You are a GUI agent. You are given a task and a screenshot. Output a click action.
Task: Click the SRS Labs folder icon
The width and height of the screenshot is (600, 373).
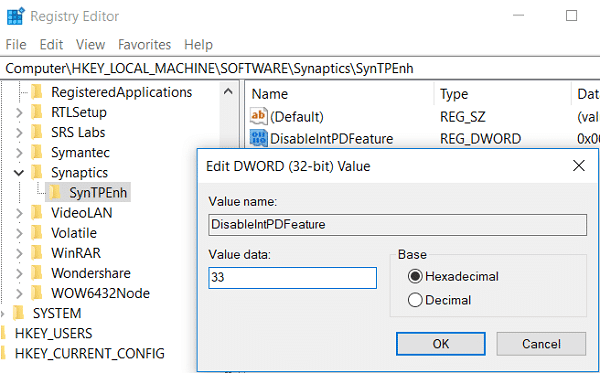click(37, 132)
